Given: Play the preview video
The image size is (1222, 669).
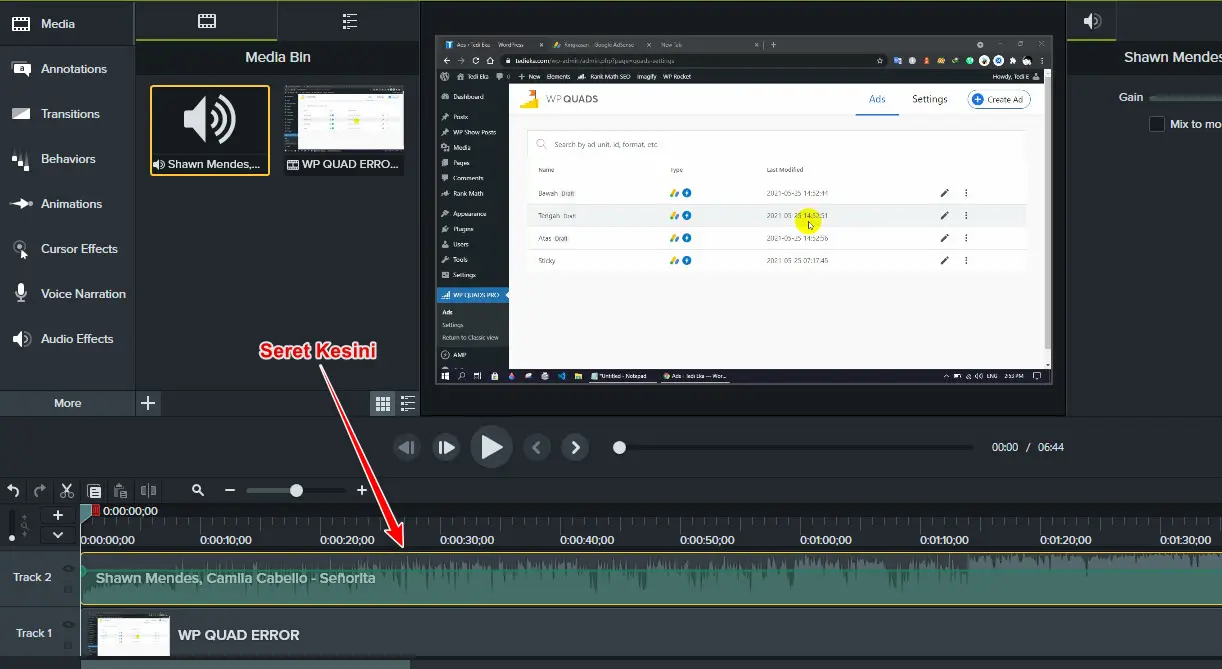Looking at the screenshot, I should [491, 447].
